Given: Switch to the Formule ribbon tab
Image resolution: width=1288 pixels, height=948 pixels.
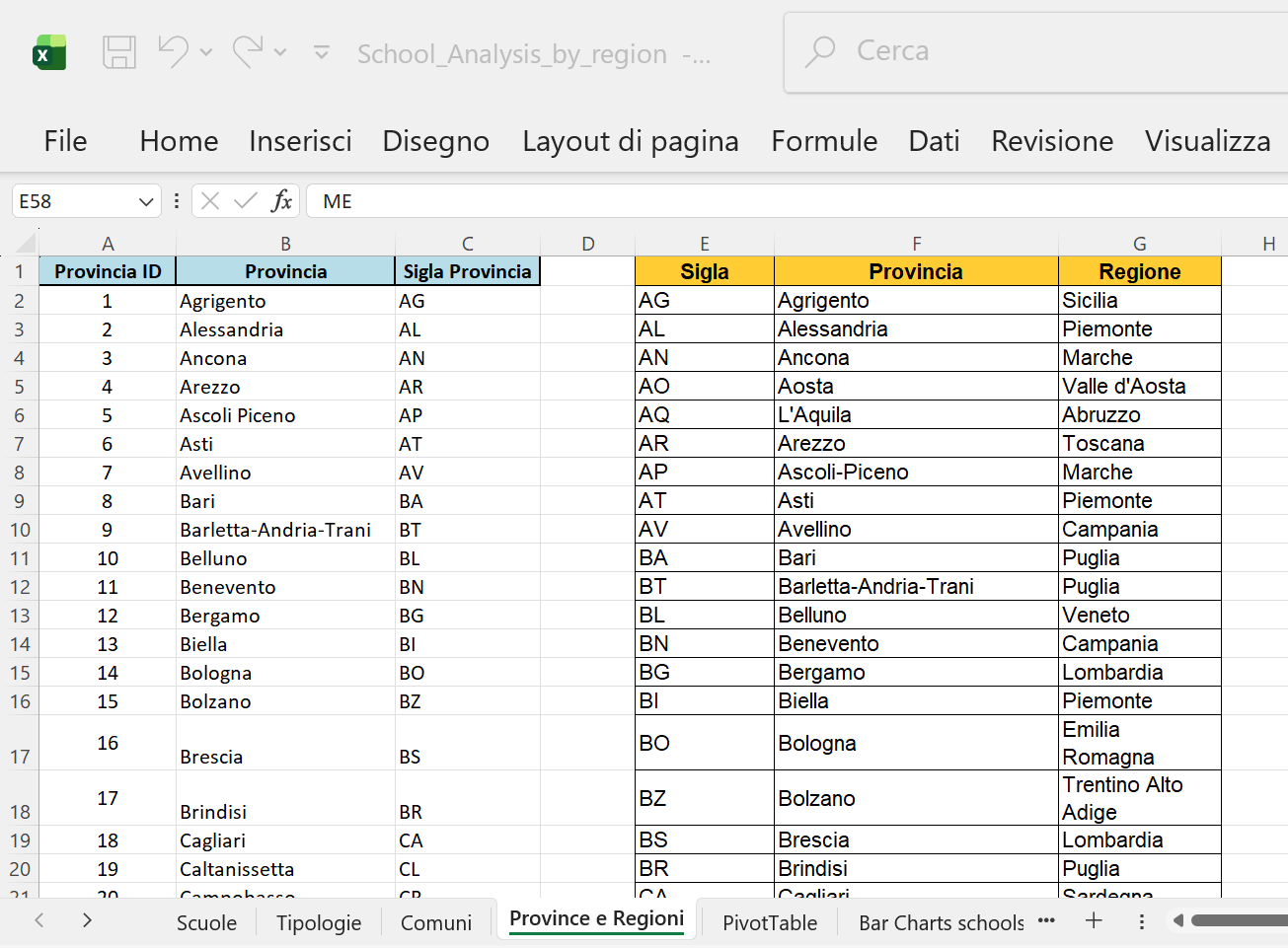Looking at the screenshot, I should click(825, 141).
